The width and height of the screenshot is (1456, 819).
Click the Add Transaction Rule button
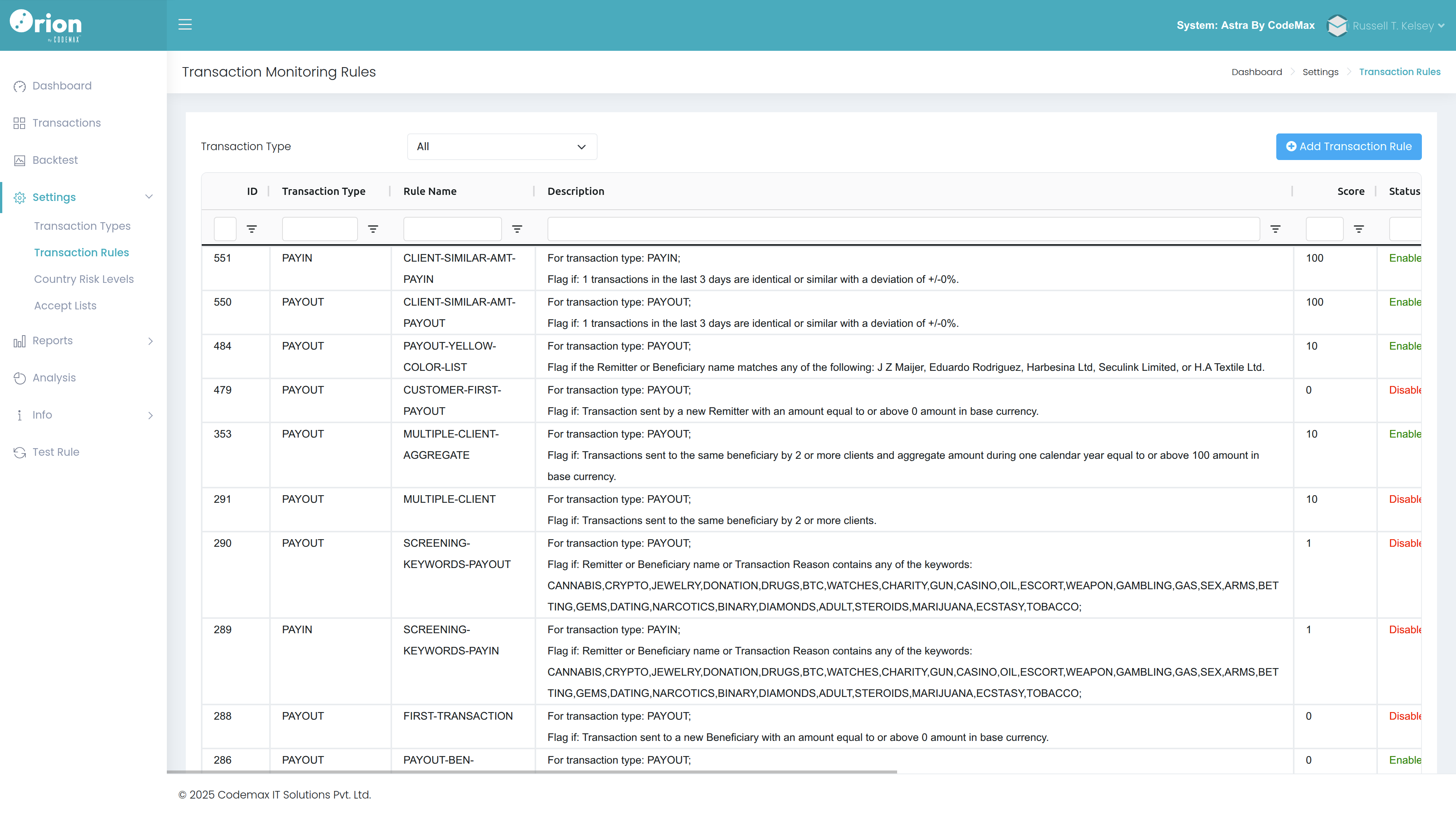pos(1349,147)
